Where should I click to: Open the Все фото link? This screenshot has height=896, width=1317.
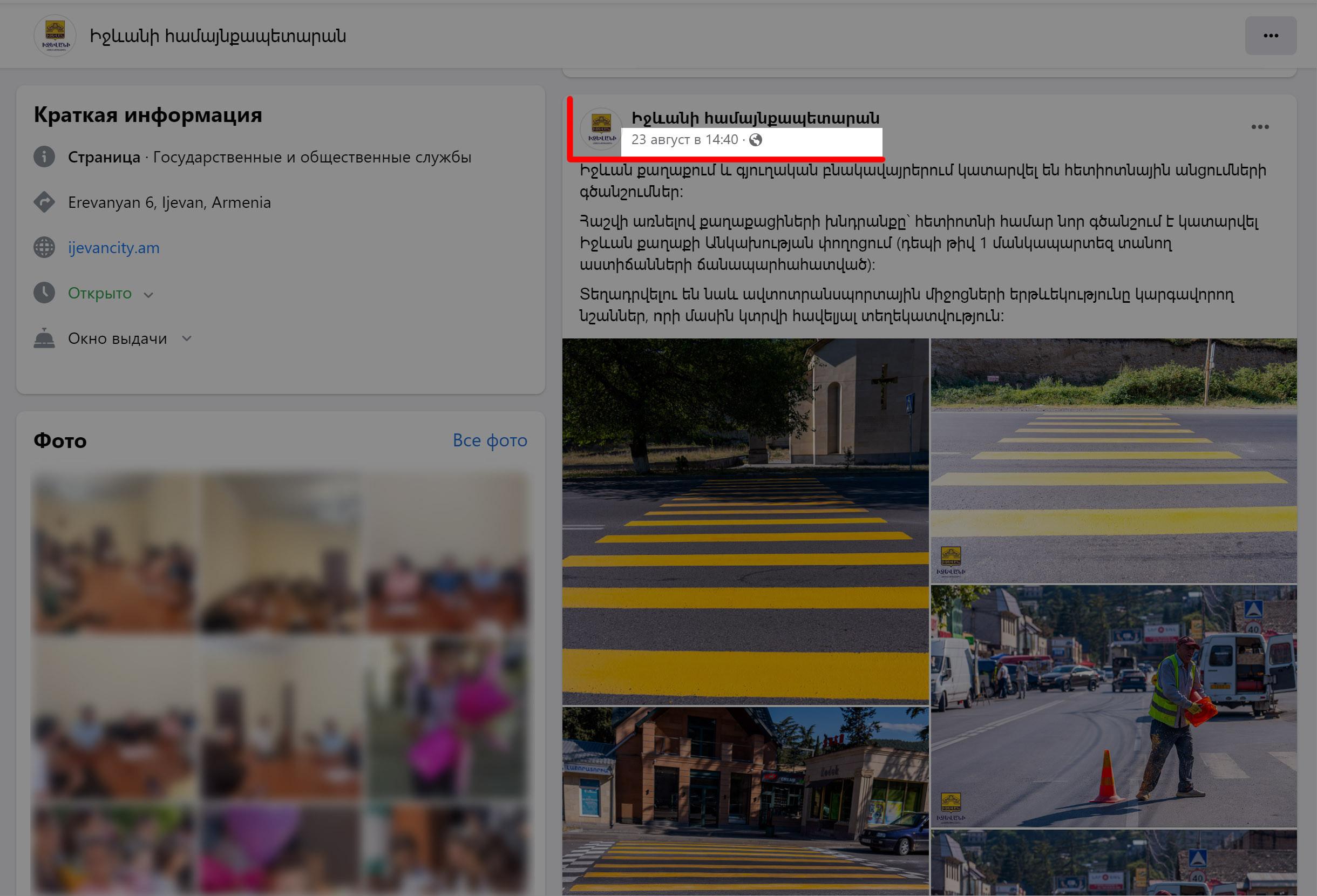(490, 440)
